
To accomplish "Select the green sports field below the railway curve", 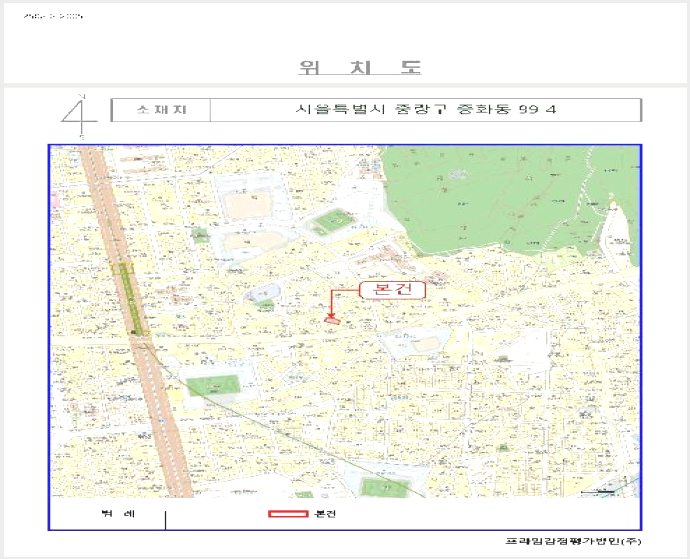I will tap(213, 386).
